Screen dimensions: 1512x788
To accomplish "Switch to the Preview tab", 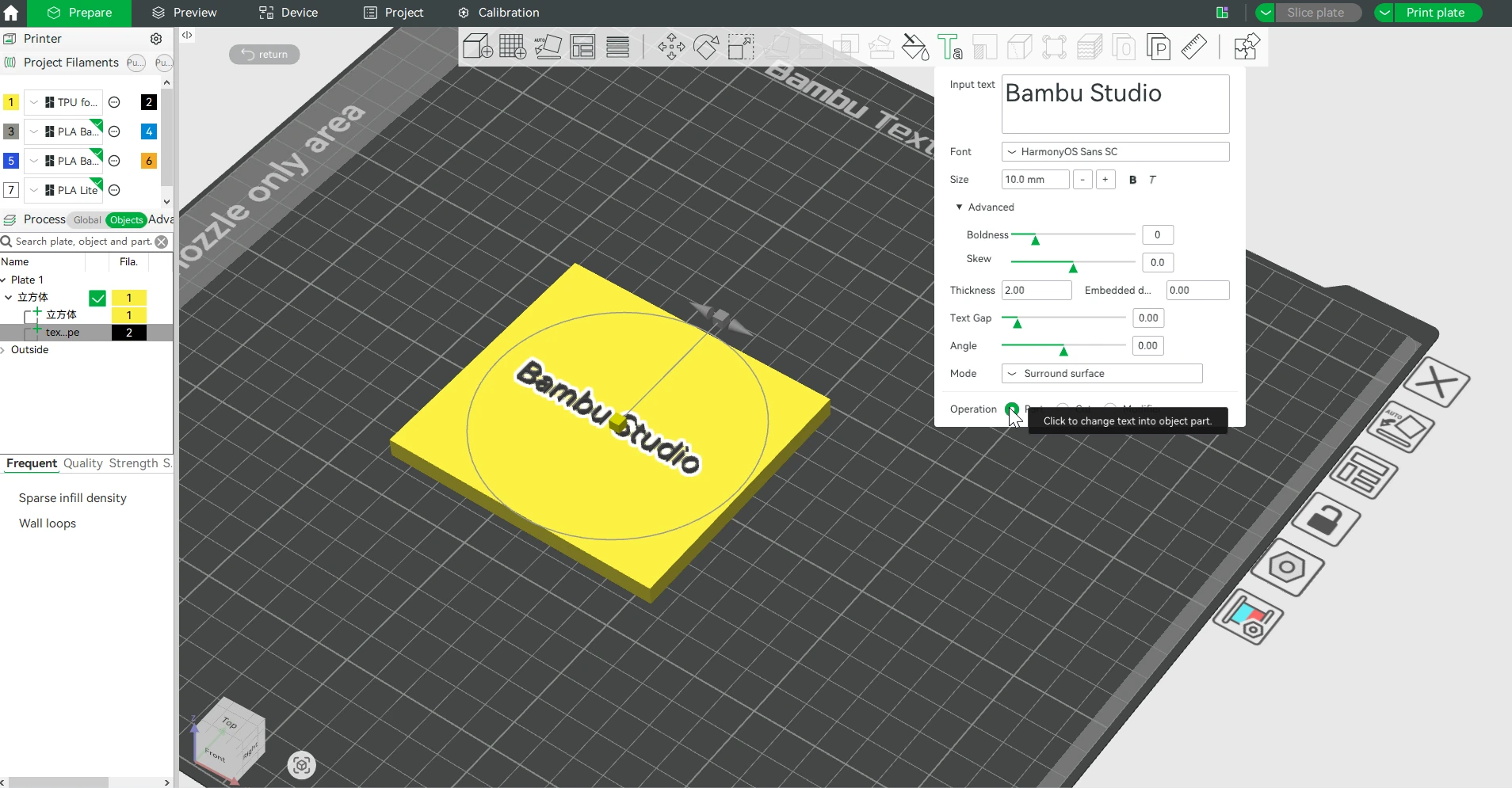I will [185, 13].
